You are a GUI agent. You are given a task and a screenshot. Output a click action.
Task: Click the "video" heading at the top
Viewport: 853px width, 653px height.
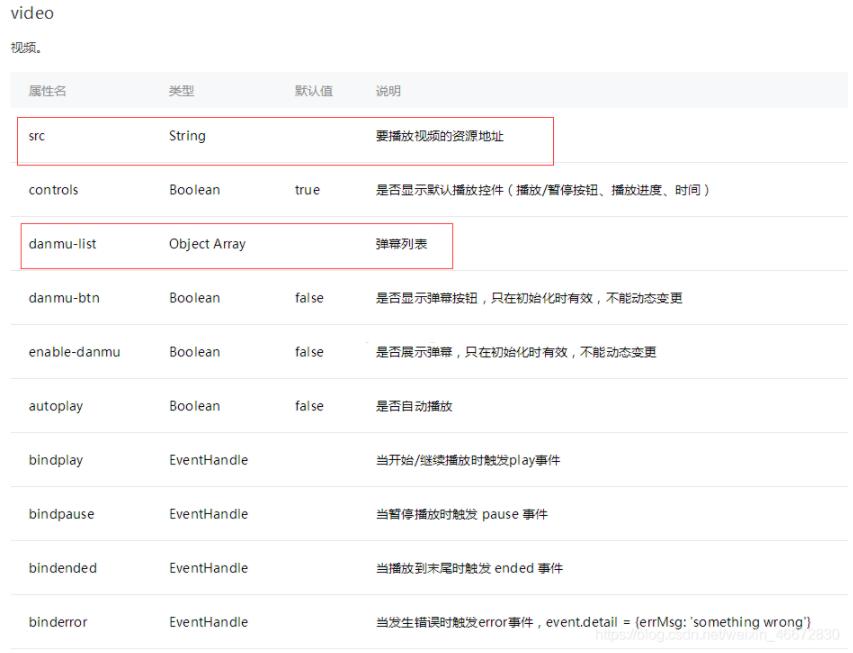(32, 14)
